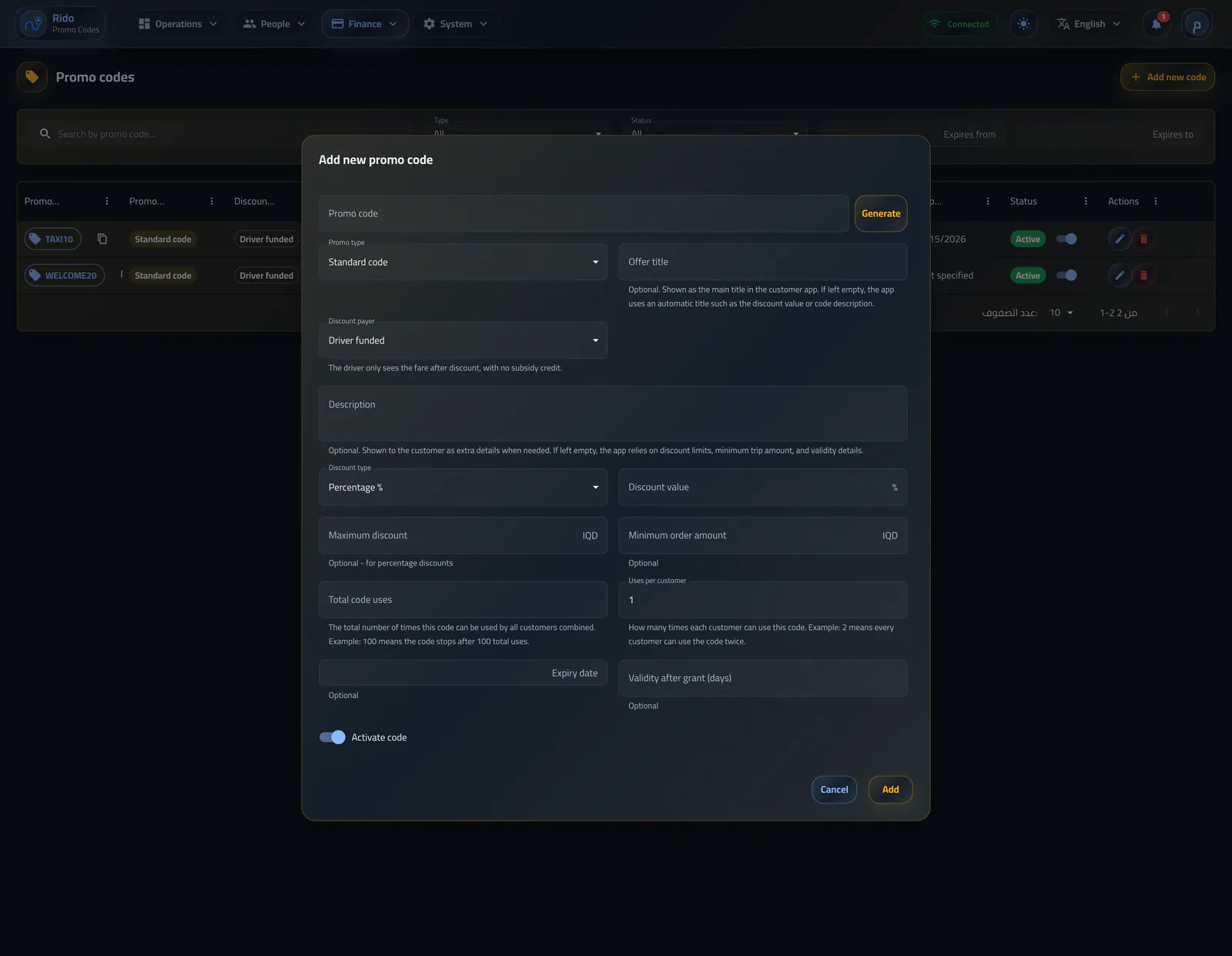Toggle the Activate code switch
Image resolution: width=1232 pixels, height=956 pixels.
(x=333, y=737)
